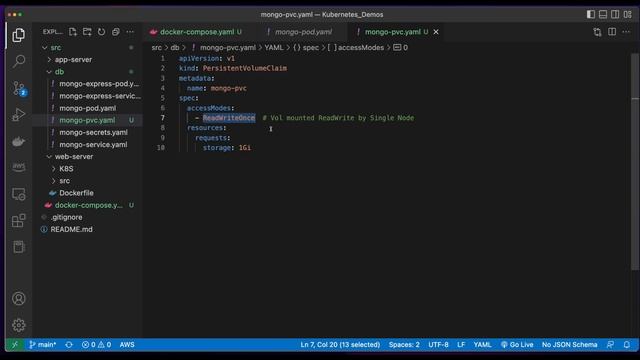Open the Search view icon

click(x=18, y=61)
